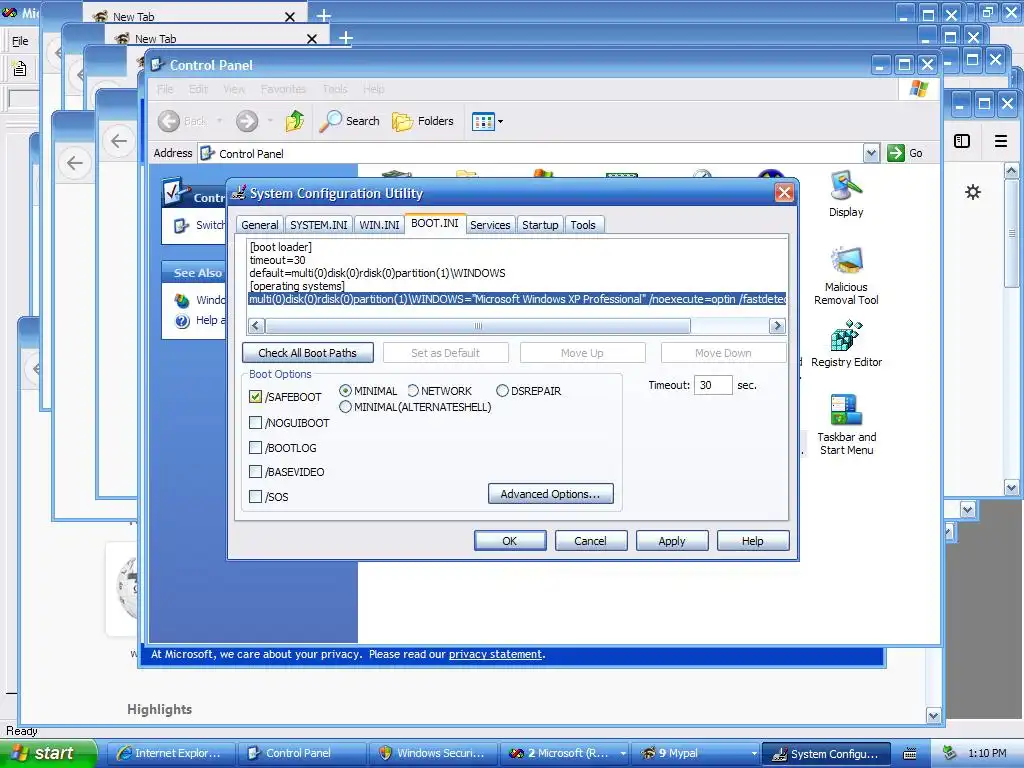Click the Cancel button
Viewport: 1024px width, 768px height.
(x=590, y=541)
